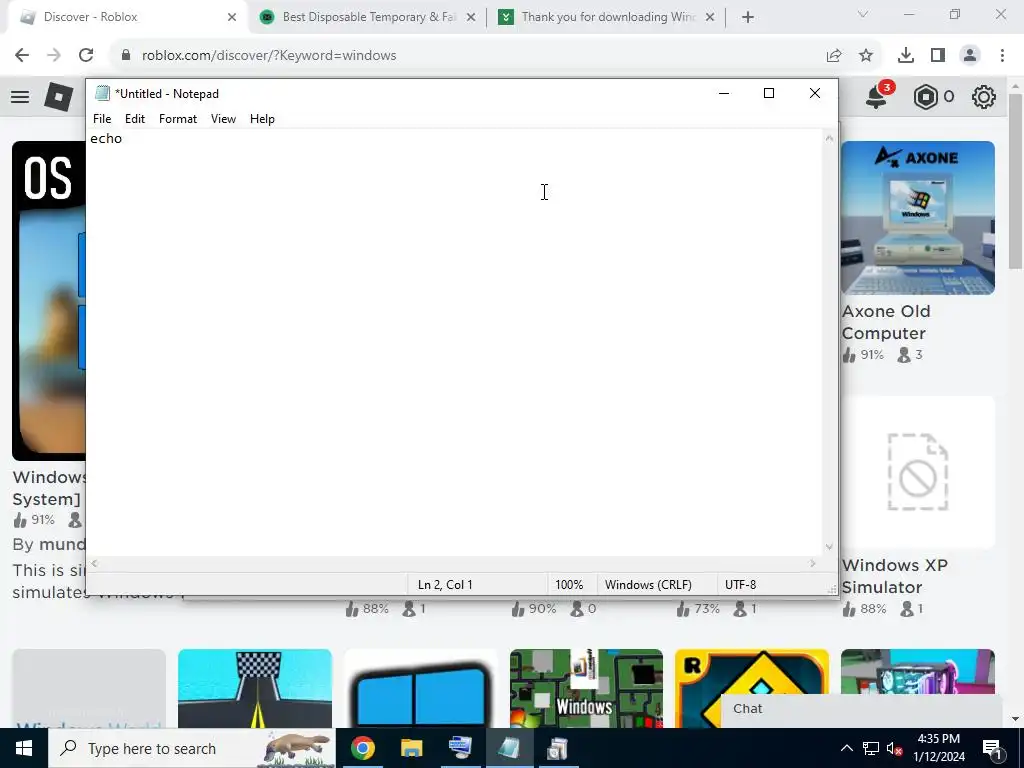Click Notepad horizontal scrollbar left arrow

(x=95, y=563)
